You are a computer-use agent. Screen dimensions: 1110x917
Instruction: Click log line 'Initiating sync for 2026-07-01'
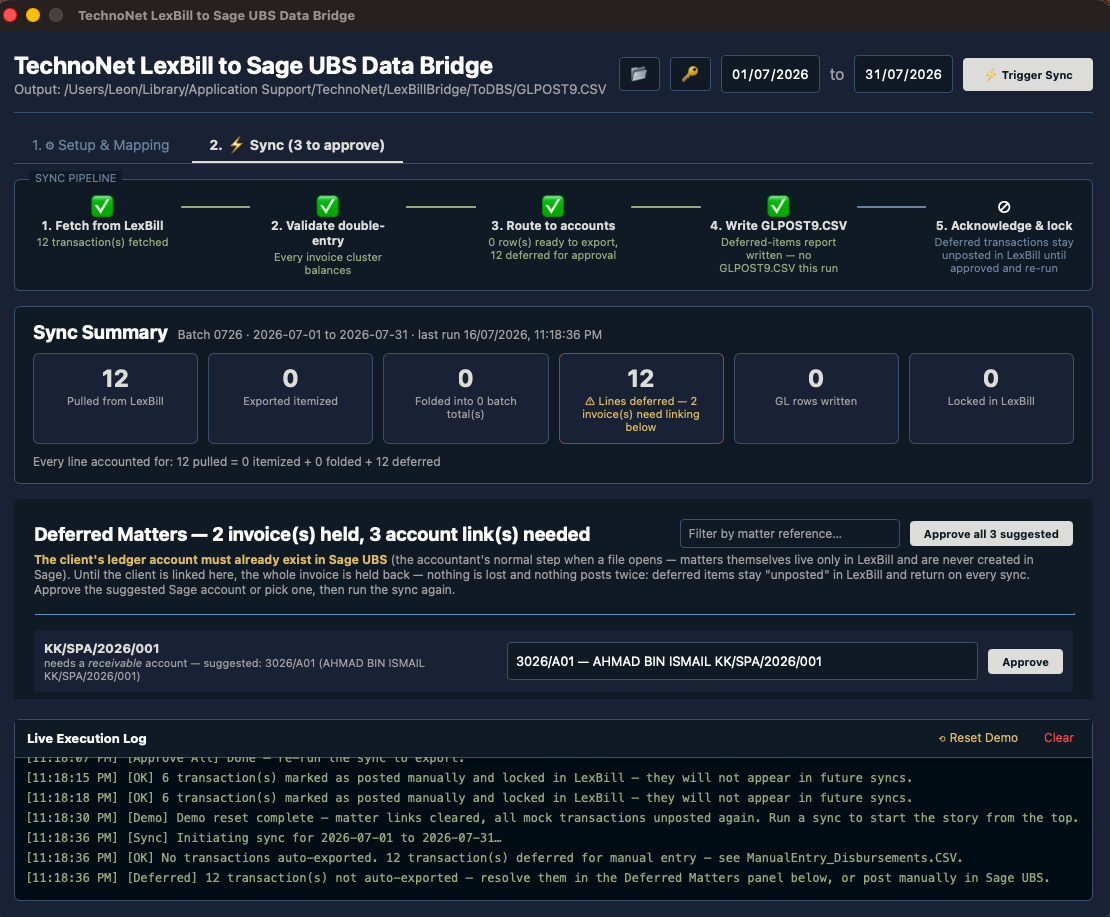click(x=264, y=837)
